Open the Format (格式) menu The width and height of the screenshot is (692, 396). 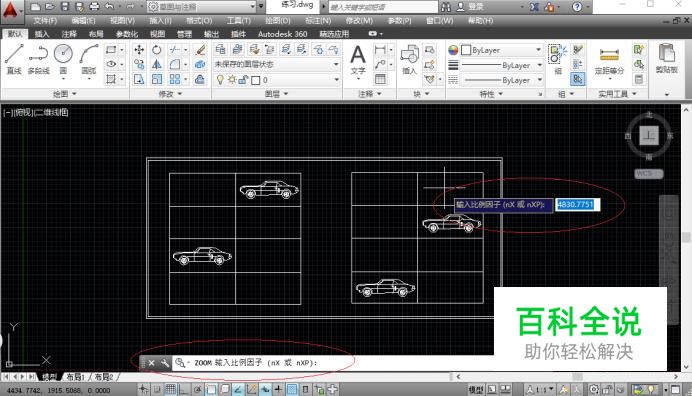tap(199, 21)
